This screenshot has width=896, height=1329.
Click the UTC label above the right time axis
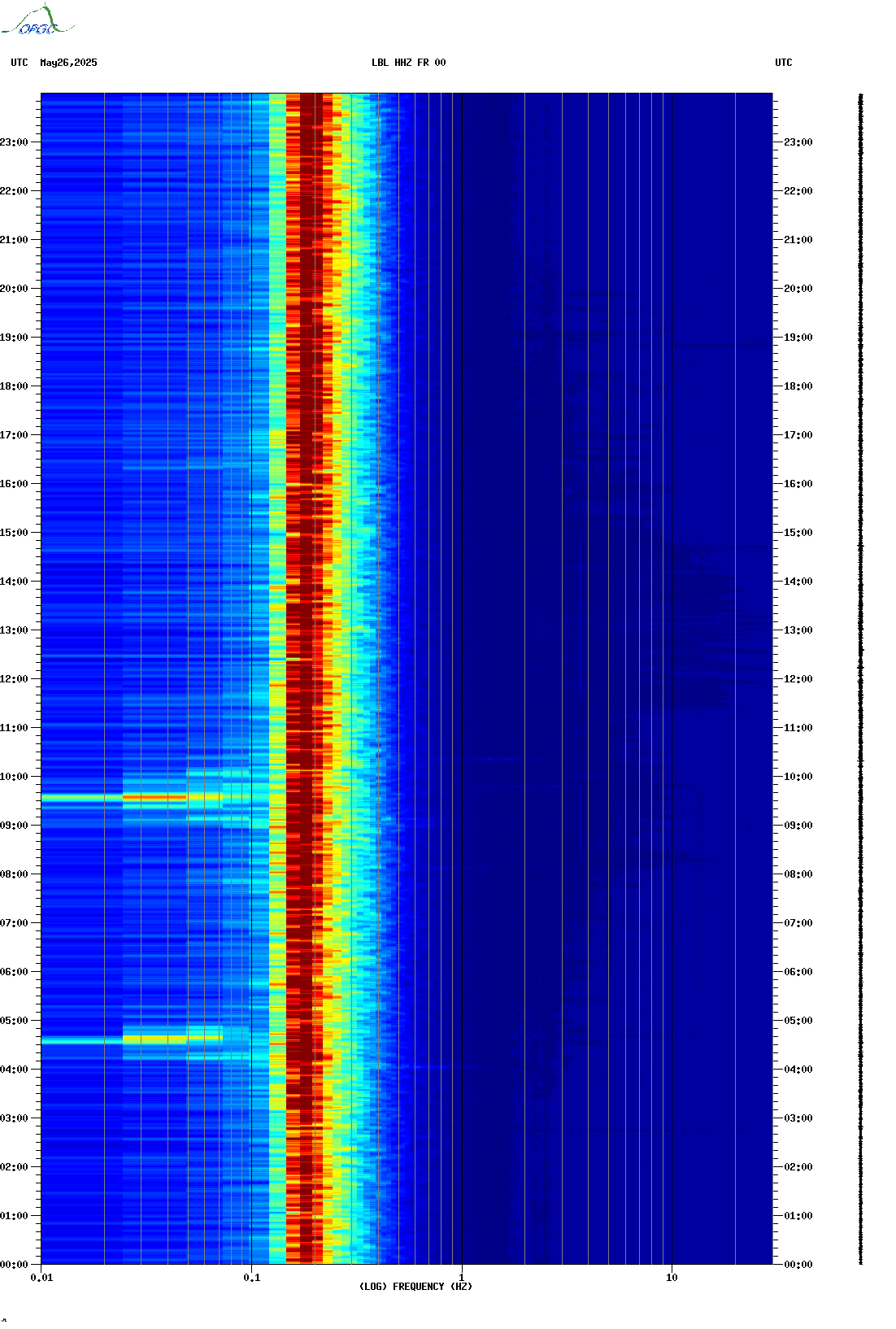pos(784,63)
